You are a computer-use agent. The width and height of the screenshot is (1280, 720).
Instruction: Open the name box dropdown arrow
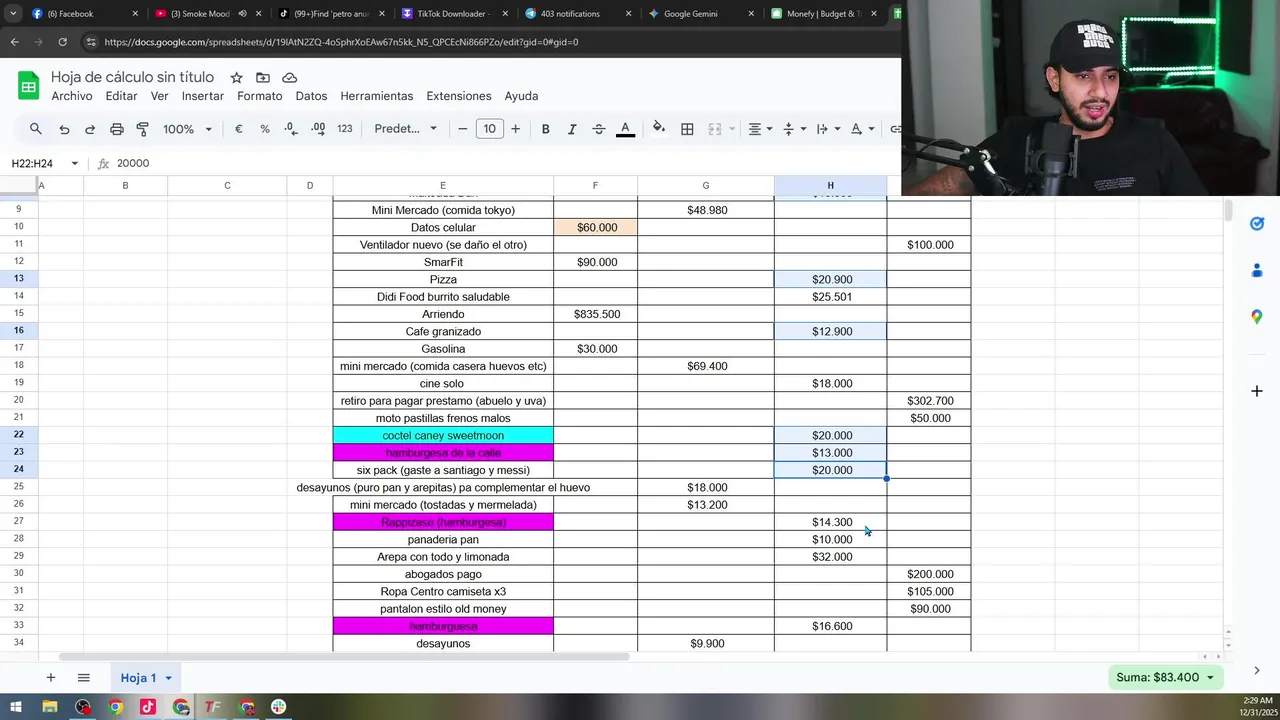click(x=74, y=163)
